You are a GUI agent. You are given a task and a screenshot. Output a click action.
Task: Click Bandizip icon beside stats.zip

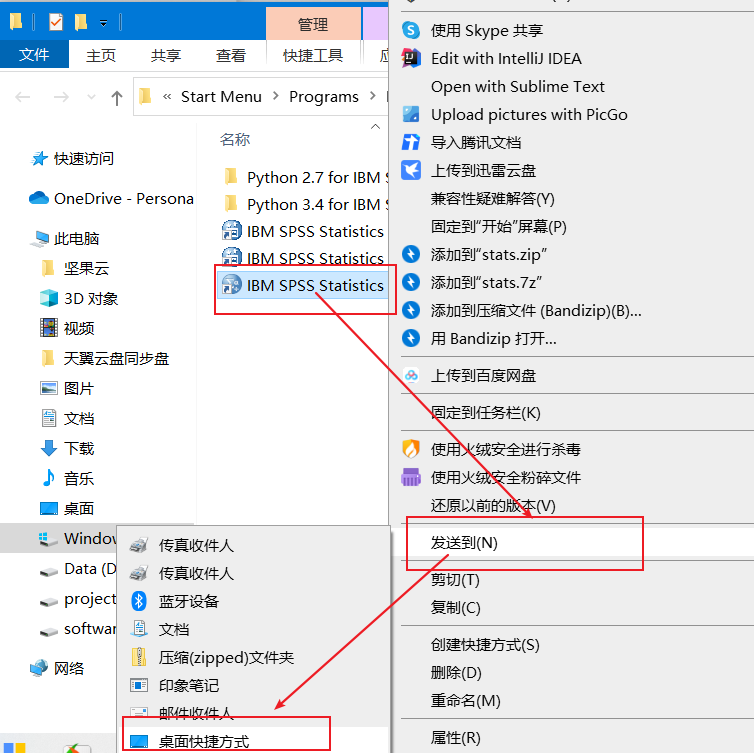(x=411, y=254)
